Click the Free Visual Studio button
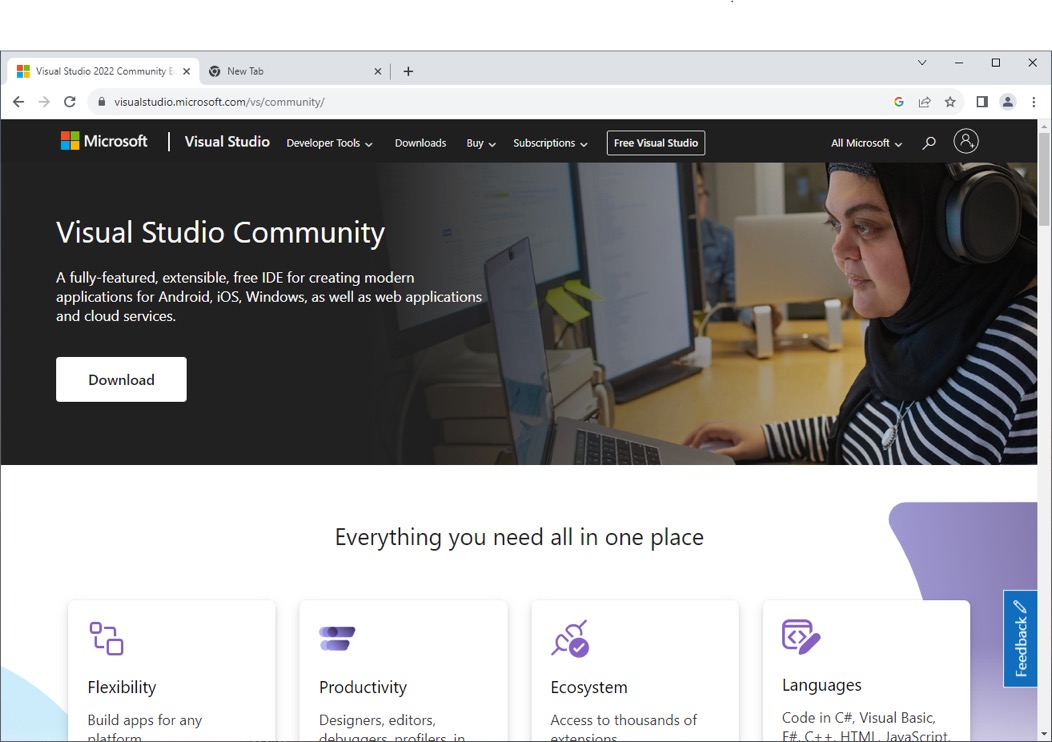 (x=656, y=143)
